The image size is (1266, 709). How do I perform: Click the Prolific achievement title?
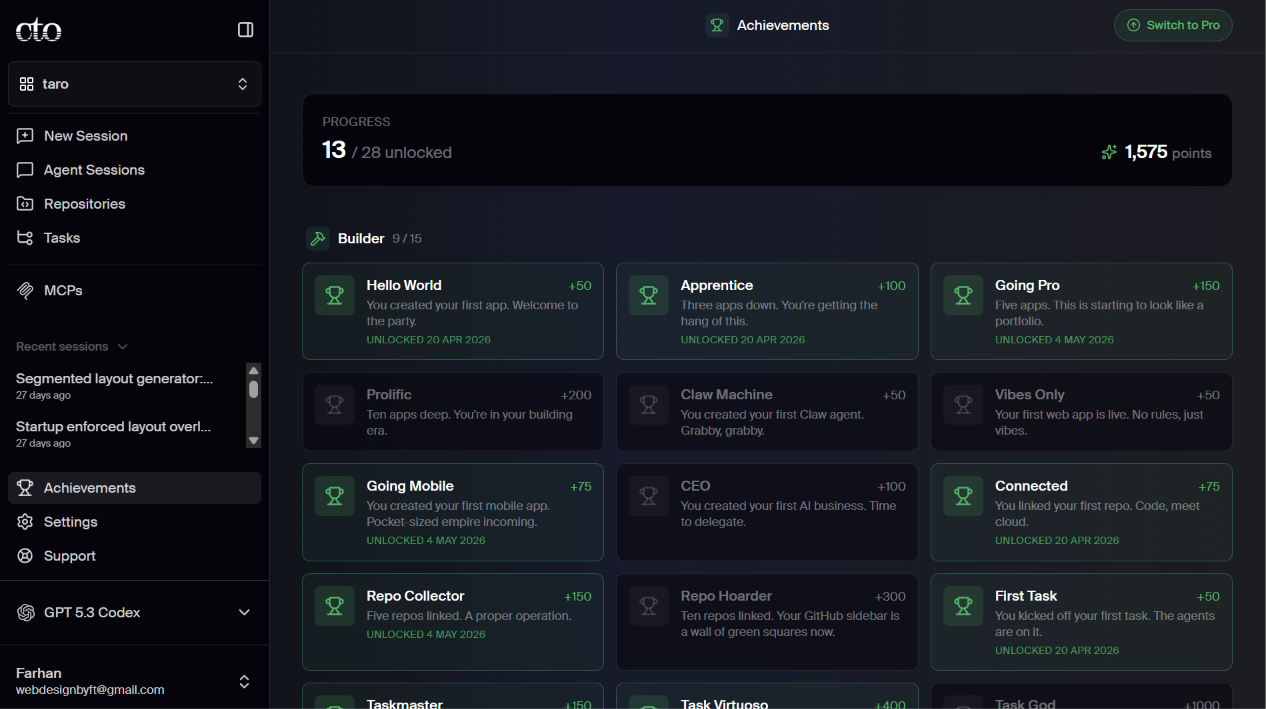(389, 394)
